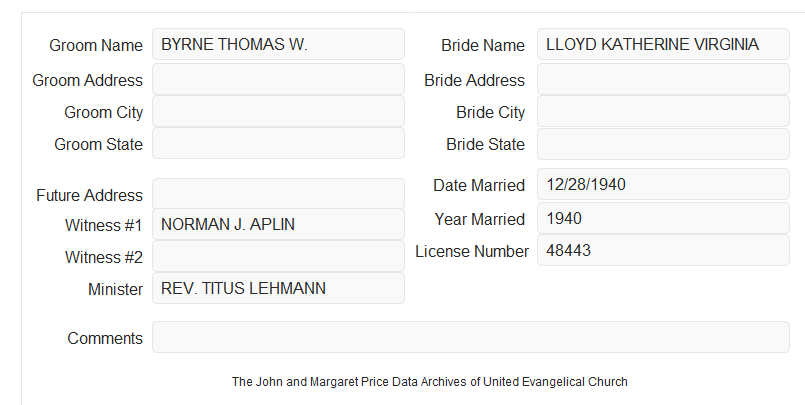The width and height of the screenshot is (805, 405).
Task: Click Witness #1 field with Norman J. Aplin
Action: coord(278,224)
